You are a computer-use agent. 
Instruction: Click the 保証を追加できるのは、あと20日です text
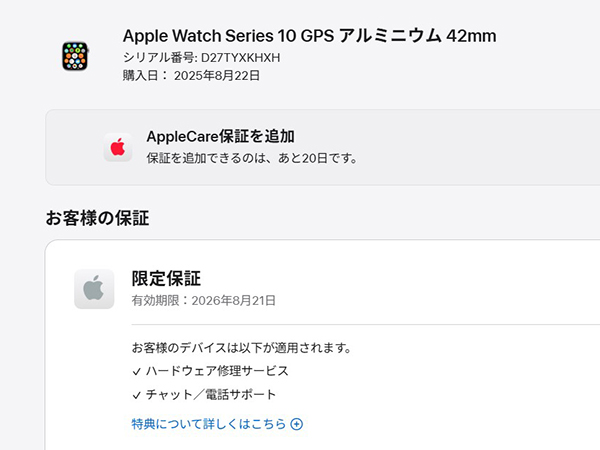coord(252,158)
